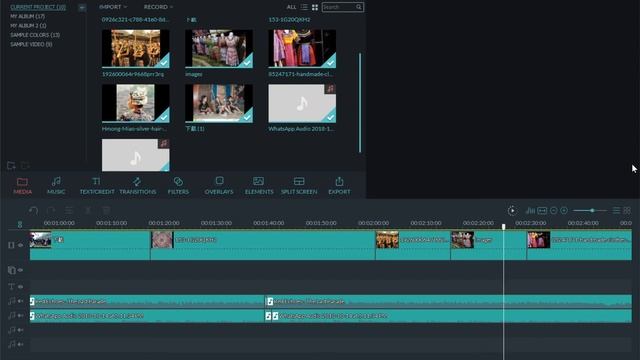Switch to the TEXT/CREDIT tab
Screen dimensions: 640x360
pos(97,186)
